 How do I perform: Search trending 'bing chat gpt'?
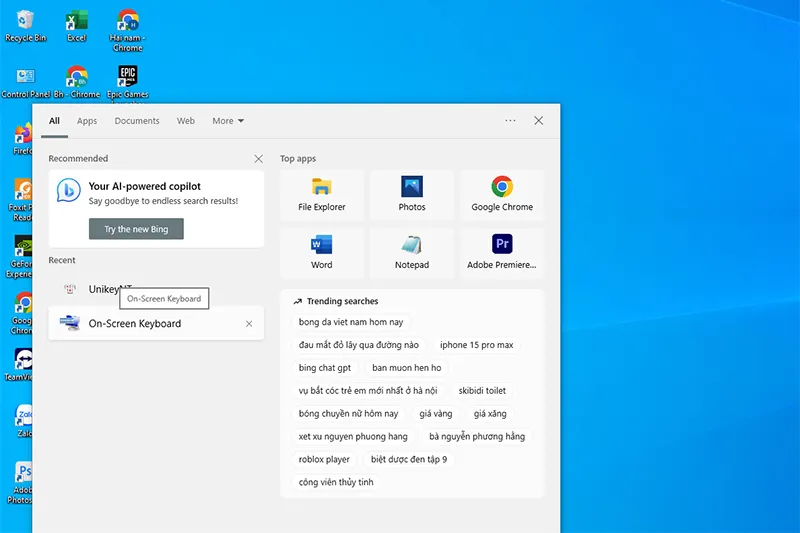pos(325,368)
